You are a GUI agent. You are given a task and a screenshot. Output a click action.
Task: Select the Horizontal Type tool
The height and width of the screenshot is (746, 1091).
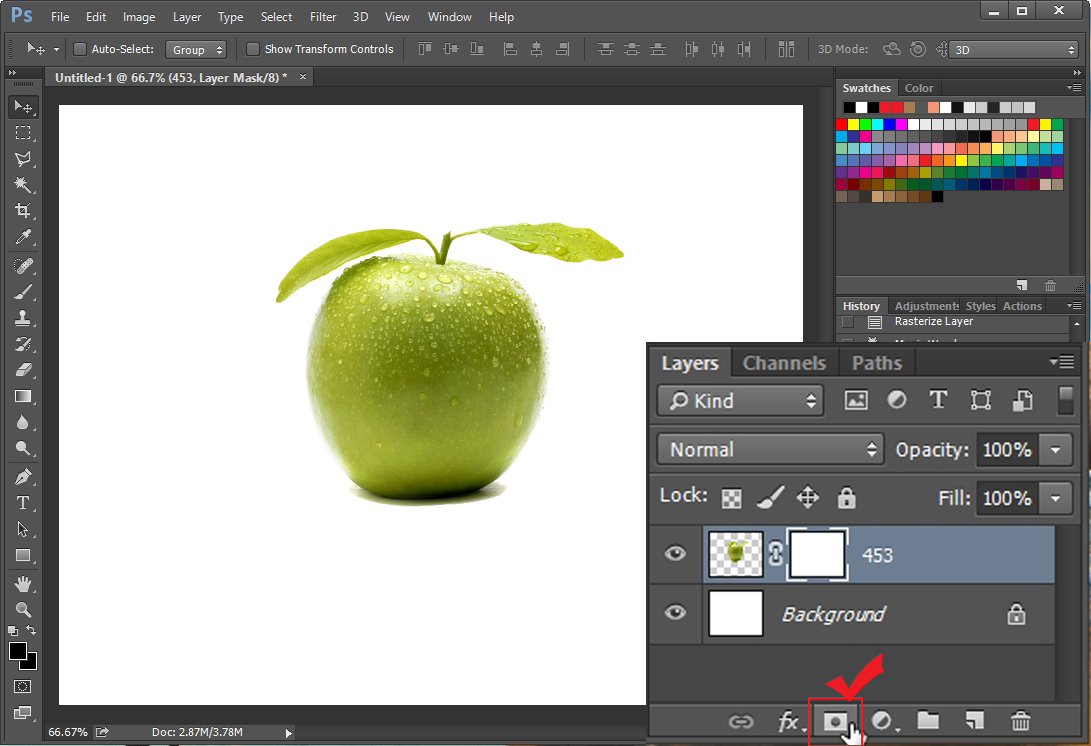(x=23, y=503)
